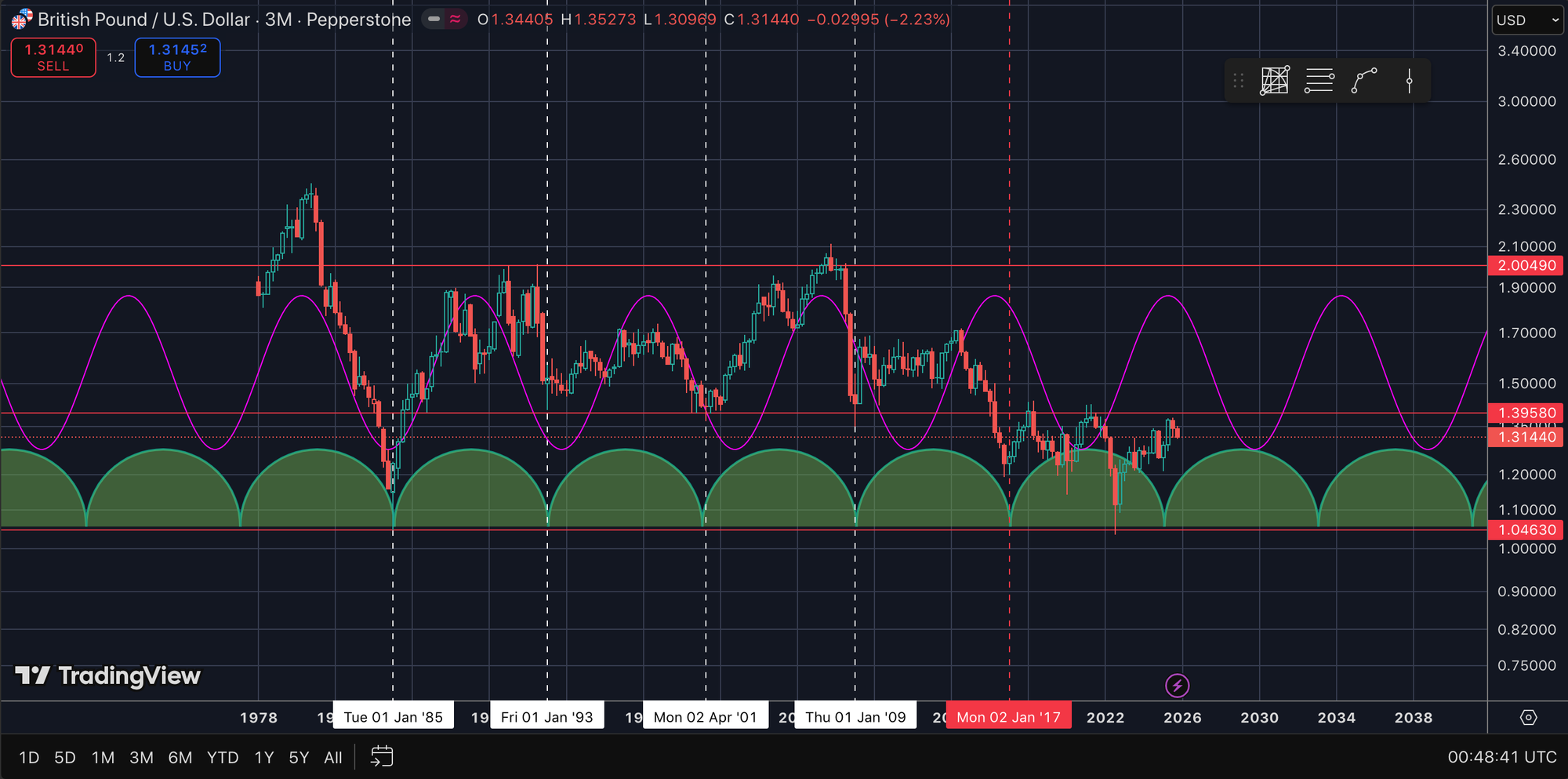
Task: Toggle the pink approximate-data indicator
Action: (x=456, y=19)
